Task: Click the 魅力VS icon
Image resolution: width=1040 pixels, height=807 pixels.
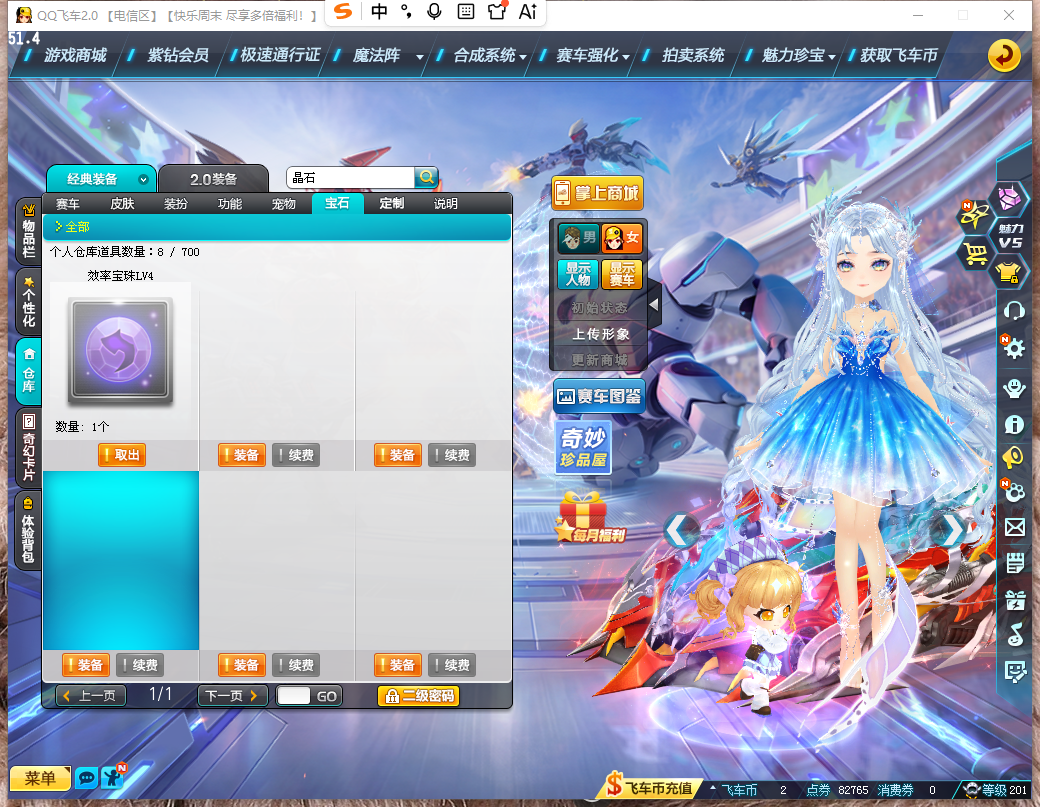Action: [1011, 235]
